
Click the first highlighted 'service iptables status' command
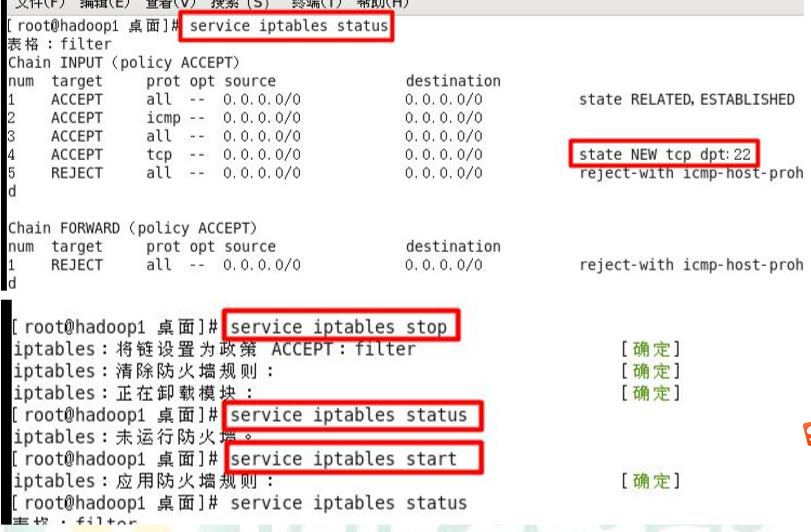click(x=289, y=26)
